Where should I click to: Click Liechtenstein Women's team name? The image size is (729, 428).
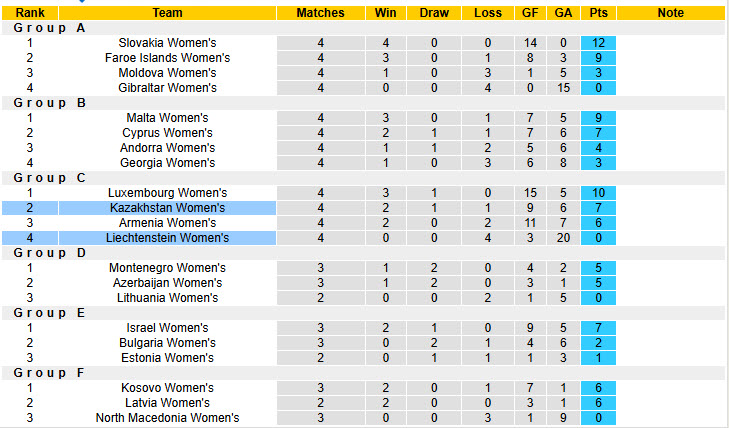coord(167,238)
